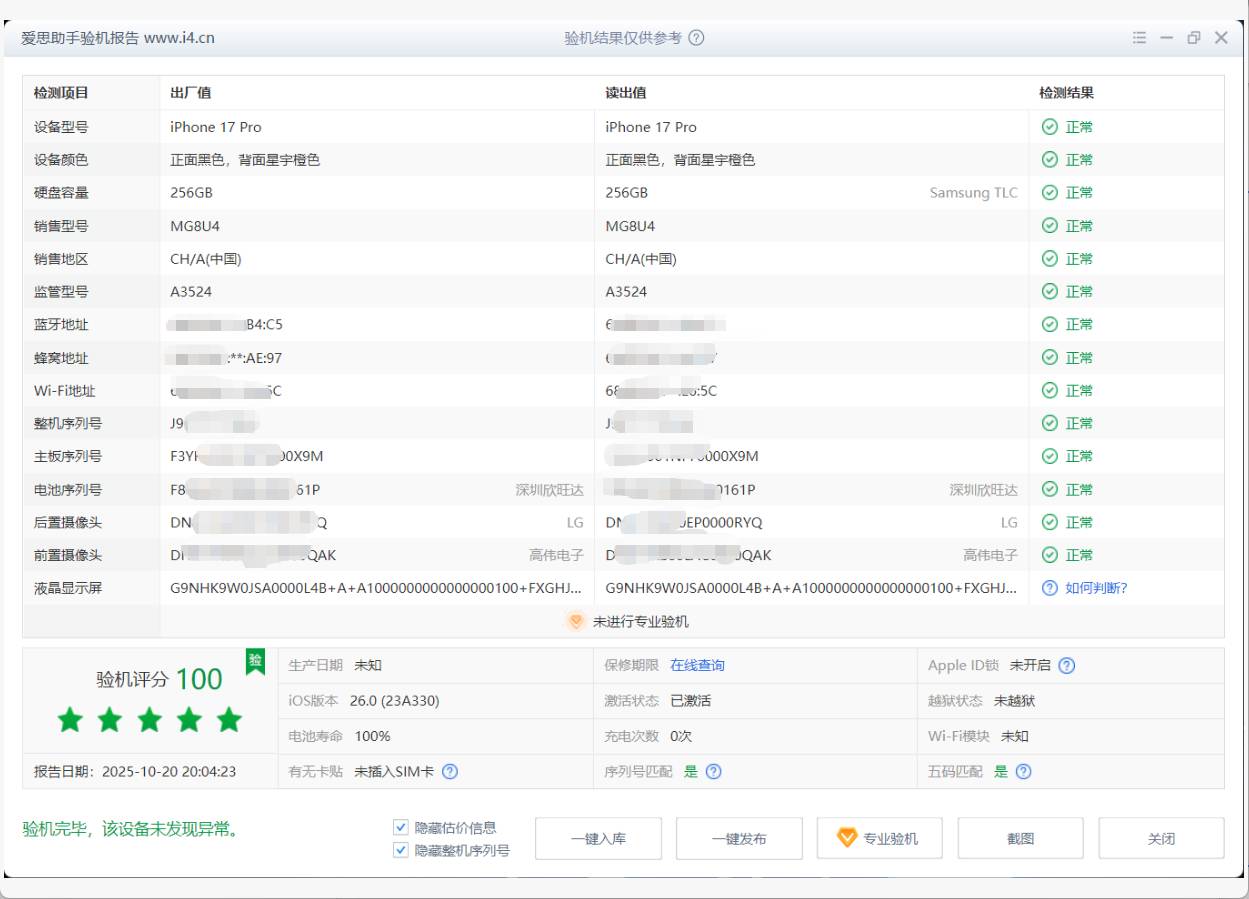Click the help icon beside 验机结果仅供参考

tap(696, 38)
